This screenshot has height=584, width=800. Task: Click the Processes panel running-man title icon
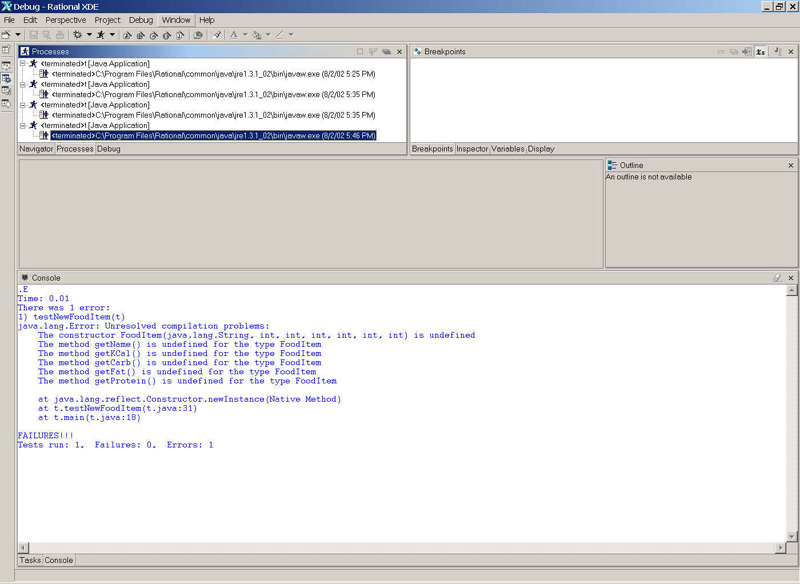(x=24, y=51)
